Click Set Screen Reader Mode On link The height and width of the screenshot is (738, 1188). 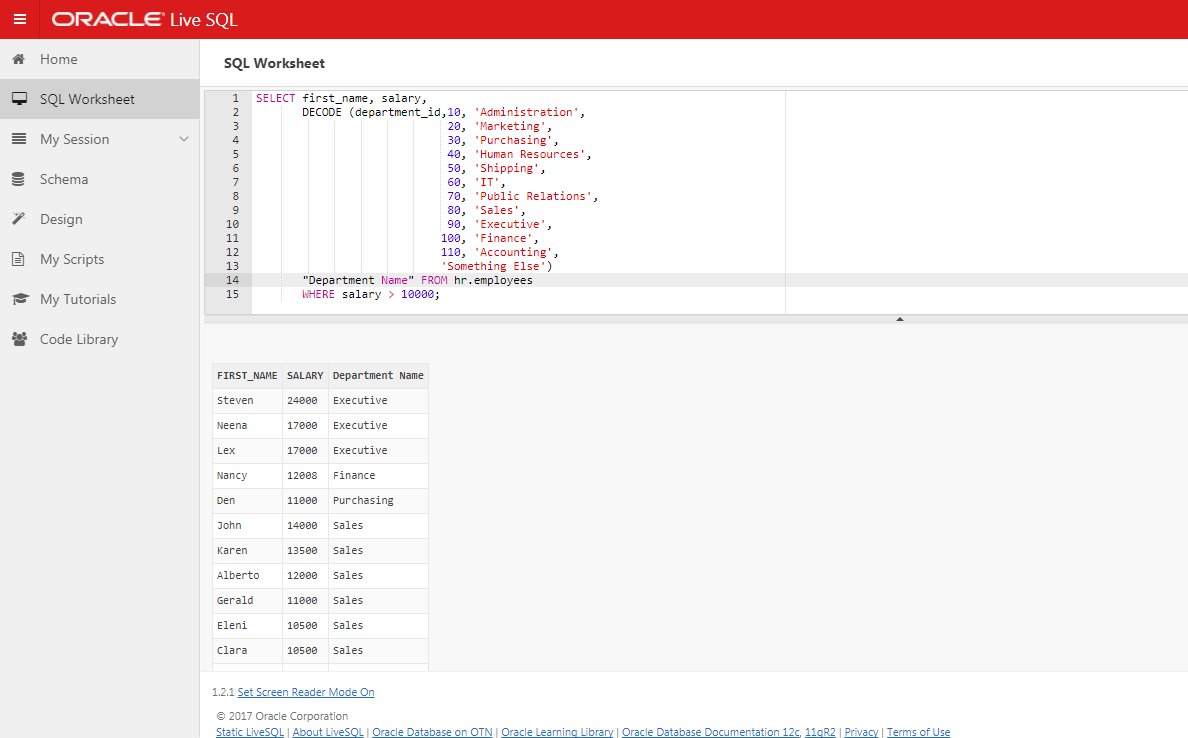point(305,692)
